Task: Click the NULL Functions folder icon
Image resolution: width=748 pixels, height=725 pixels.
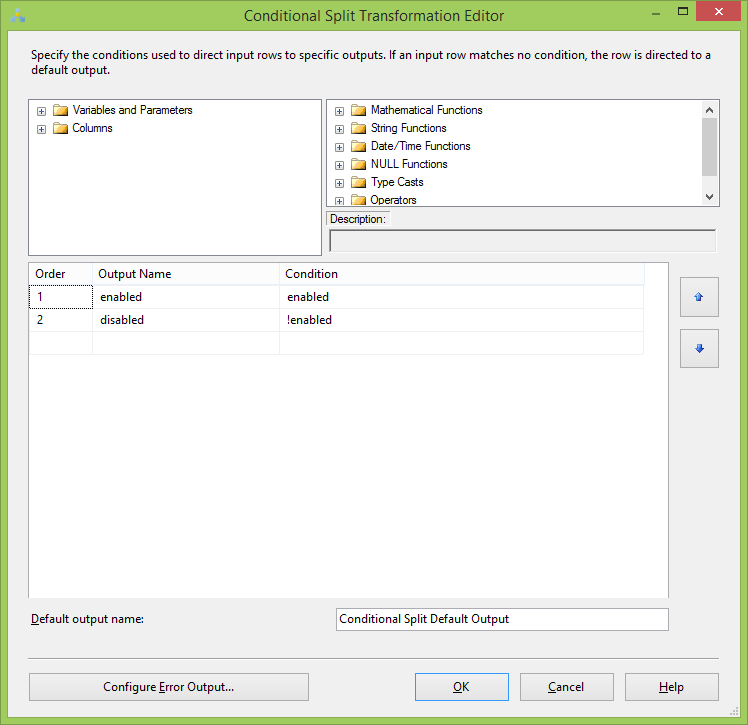Action: pos(358,165)
